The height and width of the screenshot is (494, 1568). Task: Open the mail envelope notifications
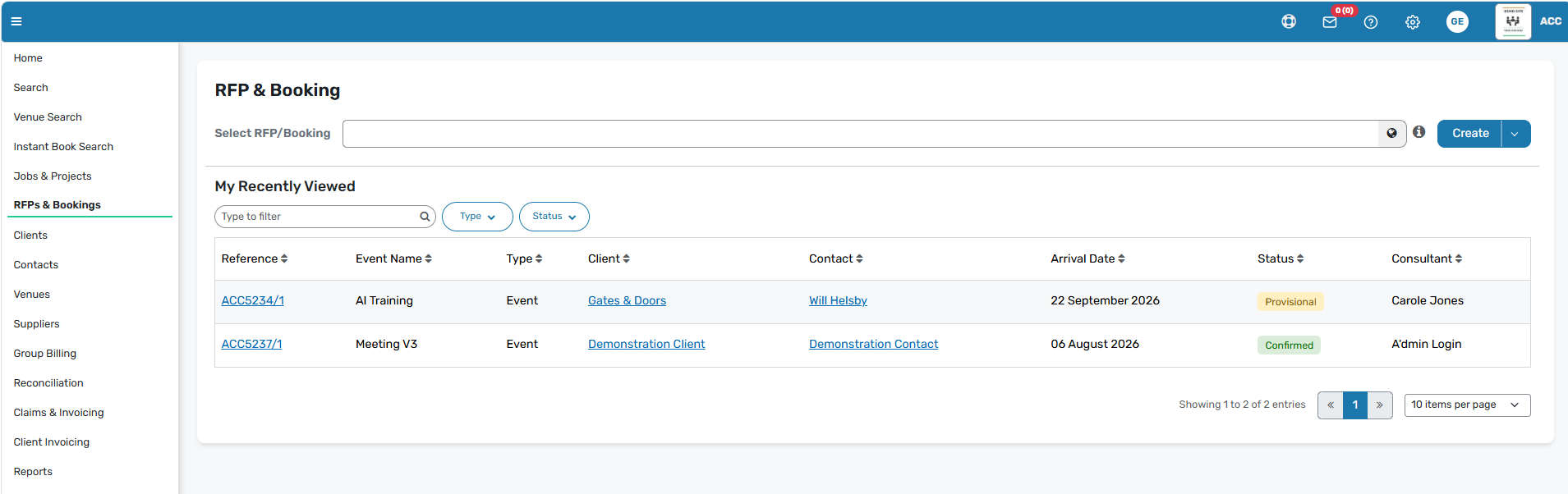pyautogui.click(x=1330, y=22)
